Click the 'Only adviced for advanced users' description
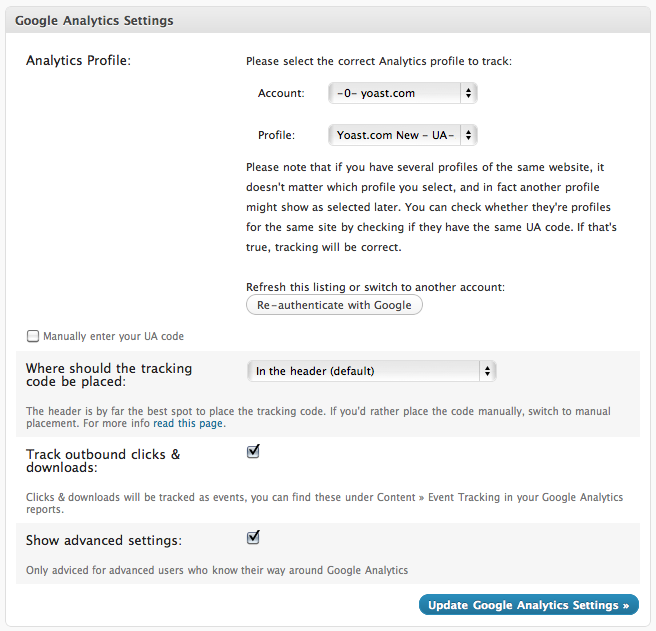The width and height of the screenshot is (656, 631). (x=217, y=571)
